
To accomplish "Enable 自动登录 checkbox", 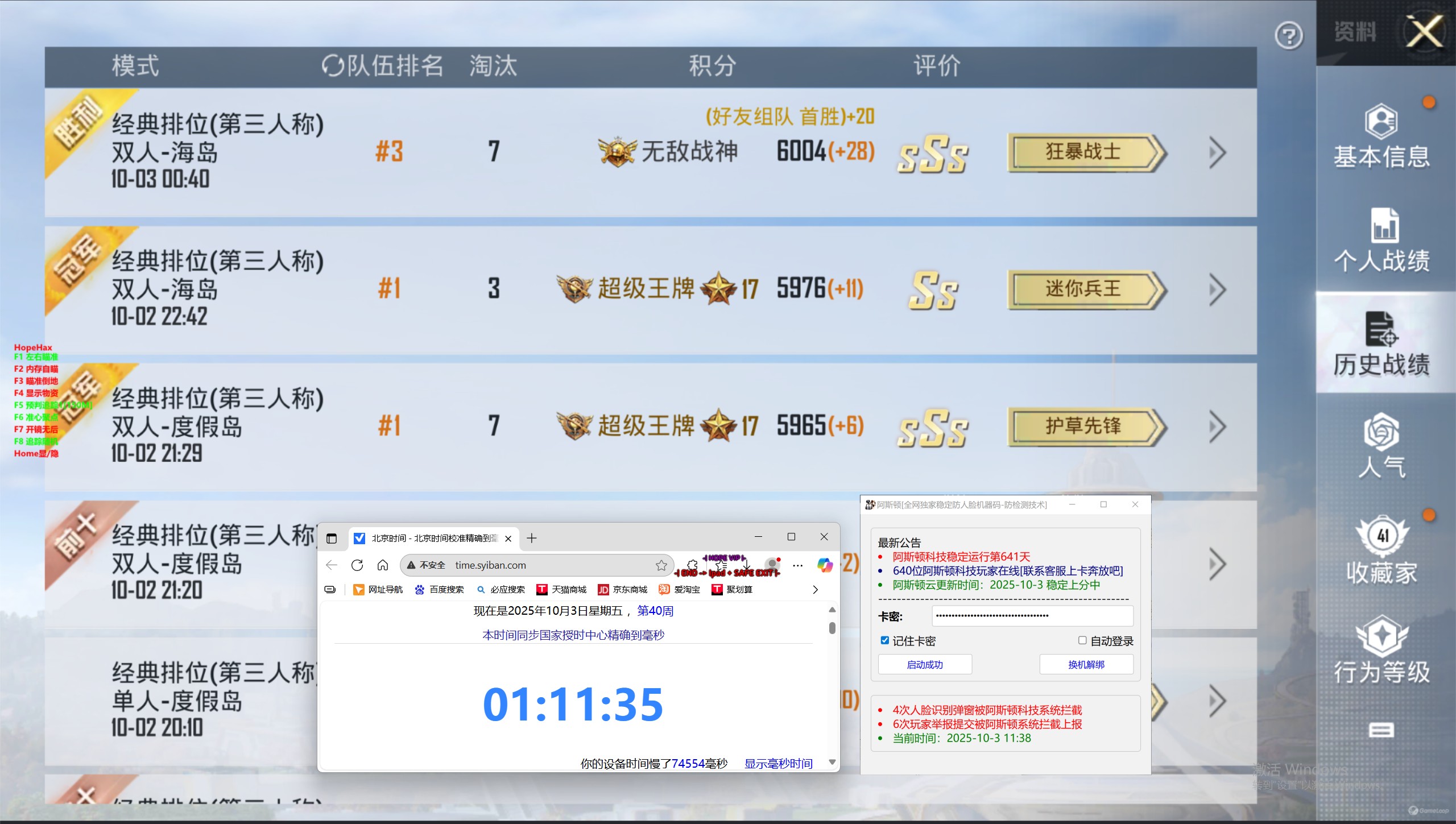I will click(x=1082, y=640).
